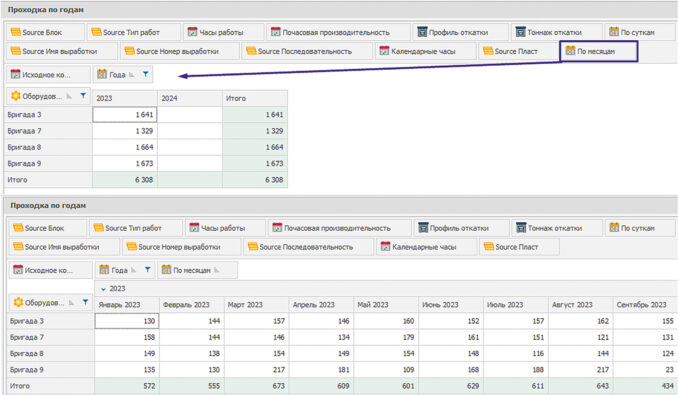Image resolution: width=678 pixels, height=395 pixels.
Task: Select cell 179 for Бригада 7 in Май 2023
Action: click(386, 338)
